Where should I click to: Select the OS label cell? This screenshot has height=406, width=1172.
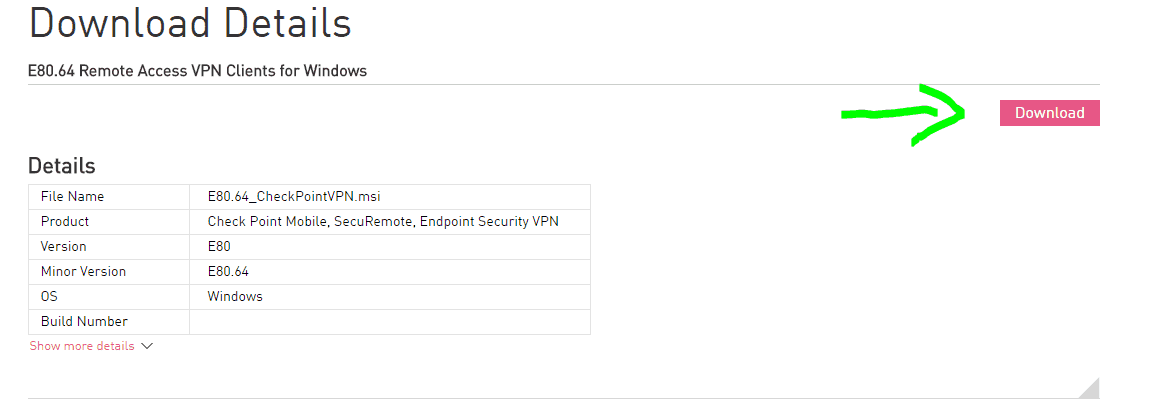pos(49,297)
